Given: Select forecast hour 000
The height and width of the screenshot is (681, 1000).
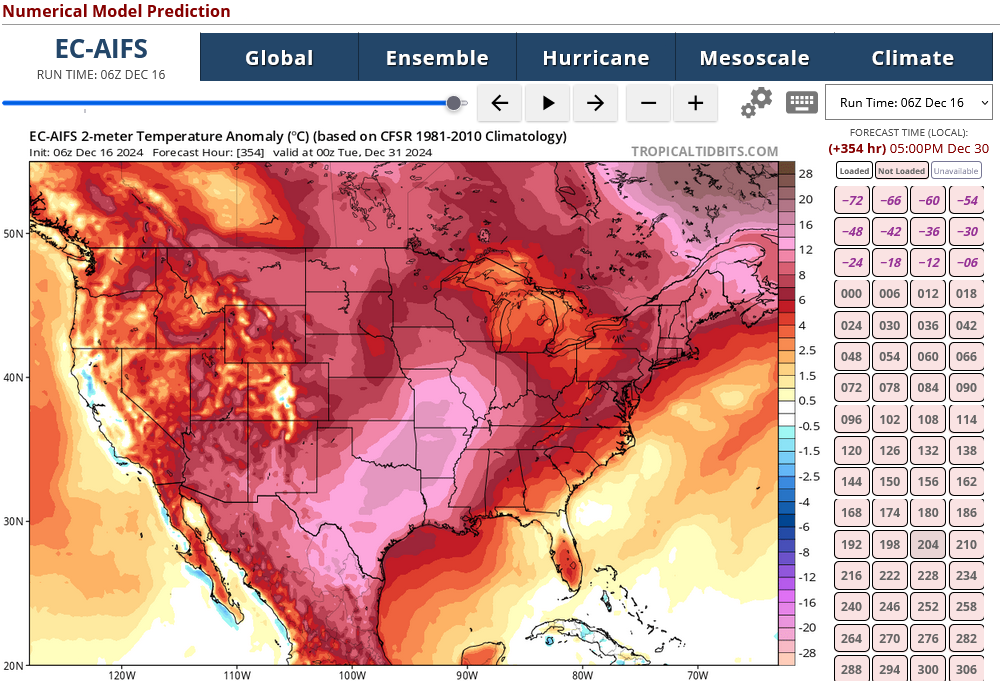Looking at the screenshot, I should point(851,294).
